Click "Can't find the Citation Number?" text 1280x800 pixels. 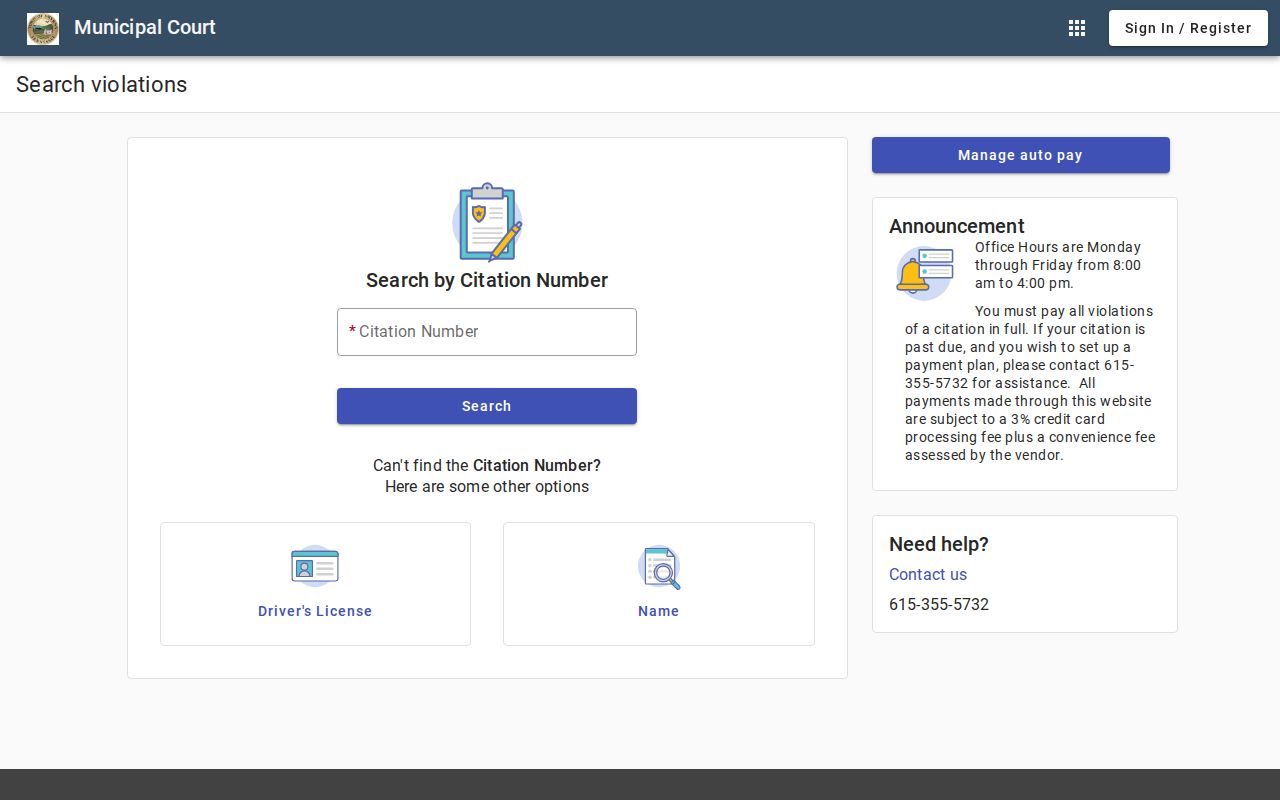(487, 465)
